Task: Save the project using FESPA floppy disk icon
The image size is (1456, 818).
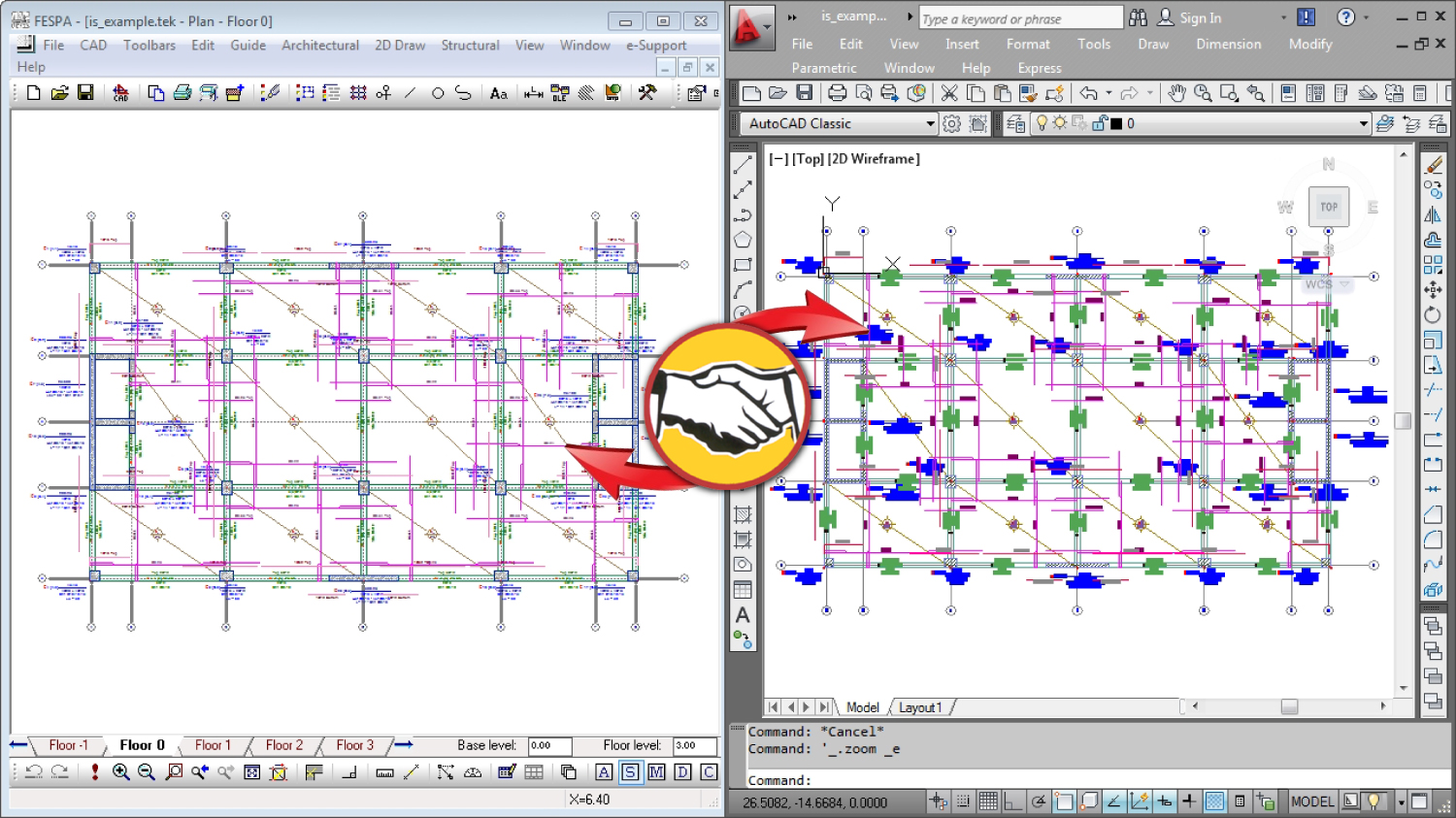Action: click(x=85, y=93)
